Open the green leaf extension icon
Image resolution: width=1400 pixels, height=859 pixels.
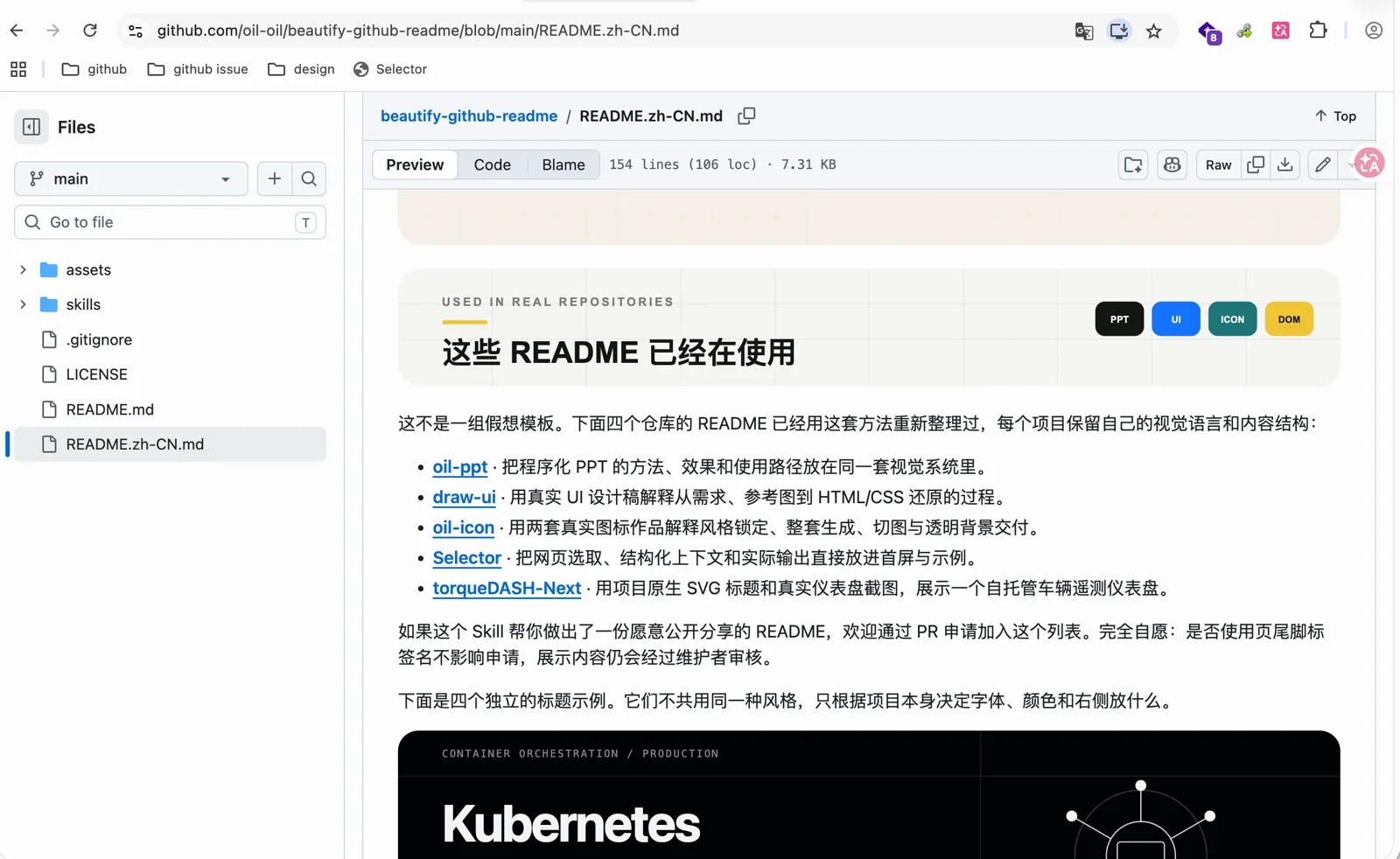coord(1244,31)
